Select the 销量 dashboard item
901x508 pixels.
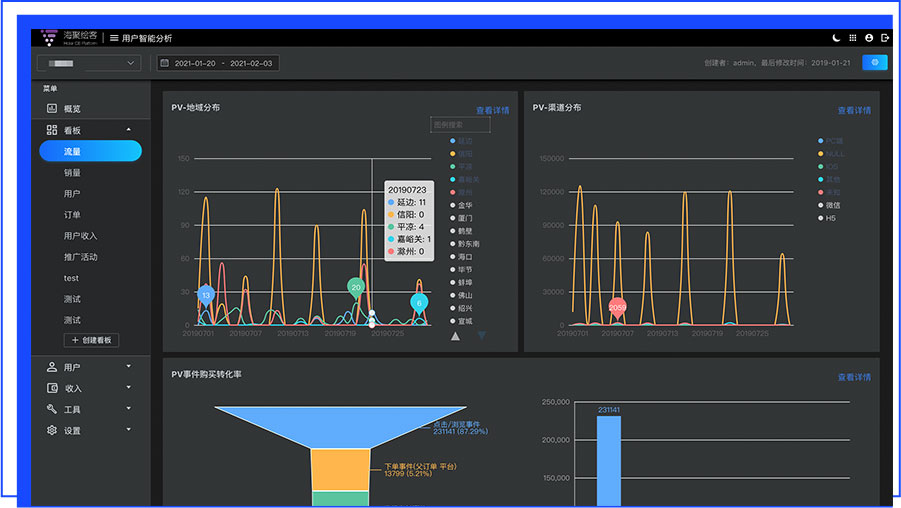pyautogui.click(x=72, y=172)
